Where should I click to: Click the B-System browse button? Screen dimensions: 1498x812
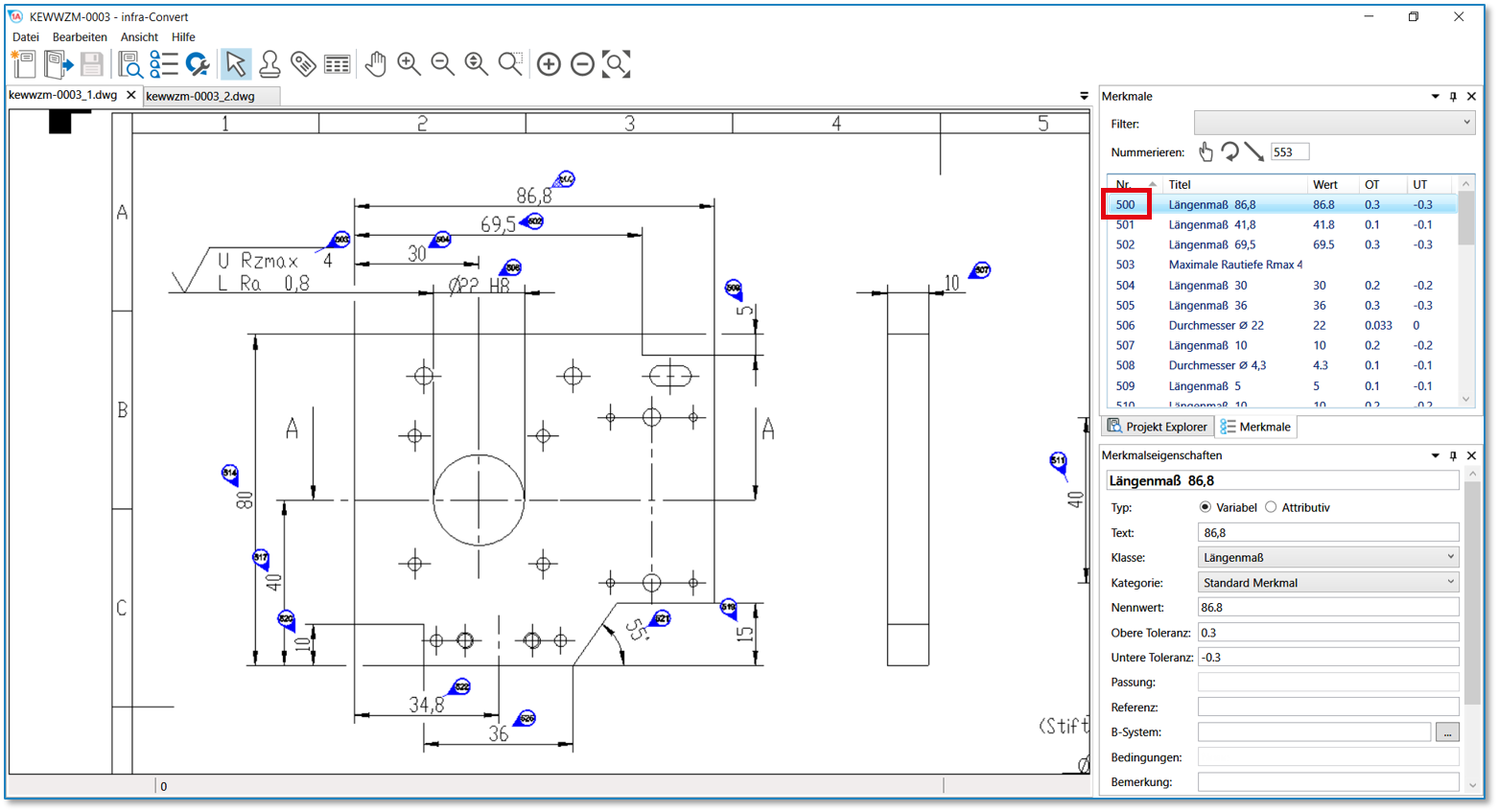tap(1447, 732)
